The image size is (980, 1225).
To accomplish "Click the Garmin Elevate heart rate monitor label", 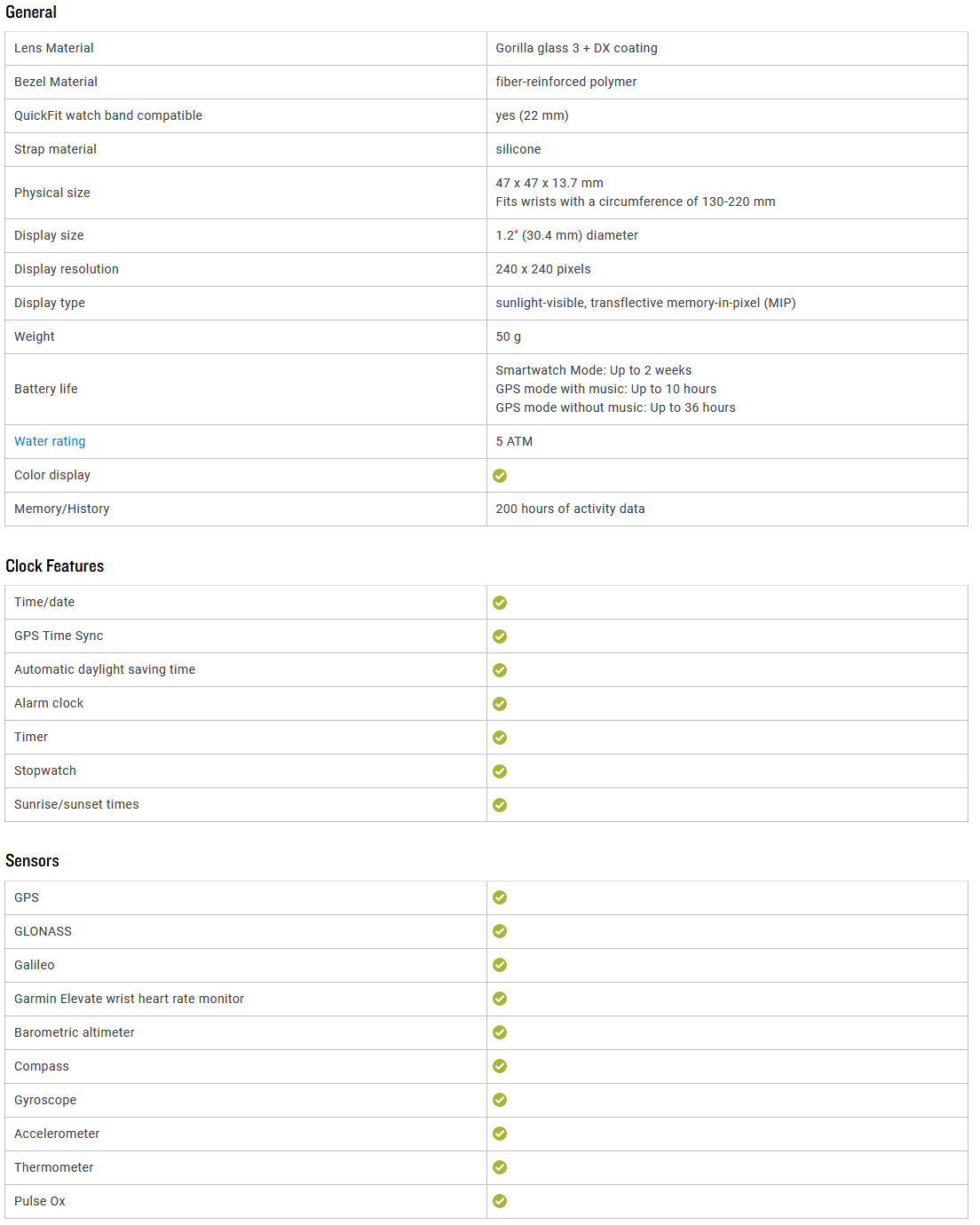I will (x=129, y=999).
